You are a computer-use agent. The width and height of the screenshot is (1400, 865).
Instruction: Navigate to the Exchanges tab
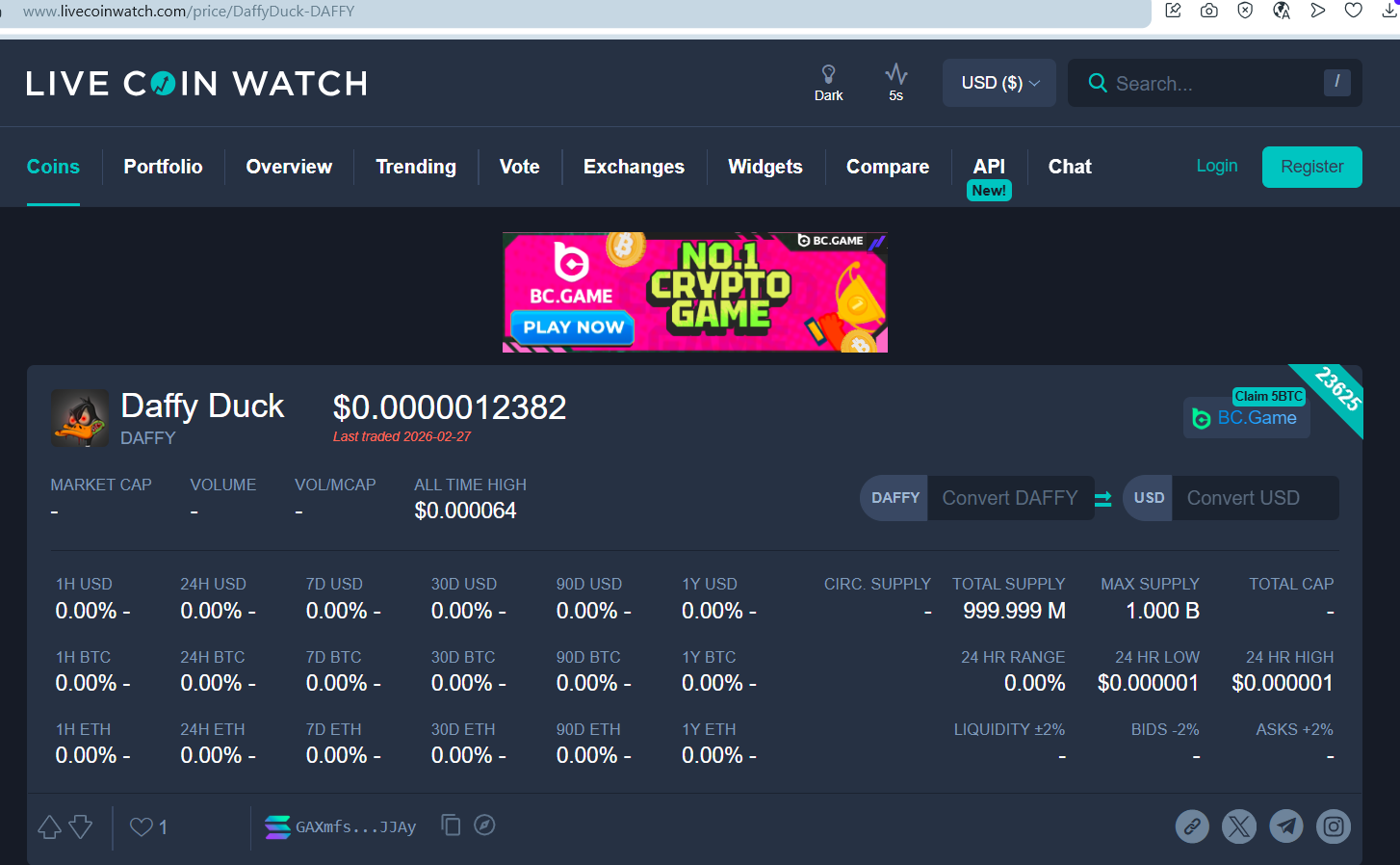(634, 167)
